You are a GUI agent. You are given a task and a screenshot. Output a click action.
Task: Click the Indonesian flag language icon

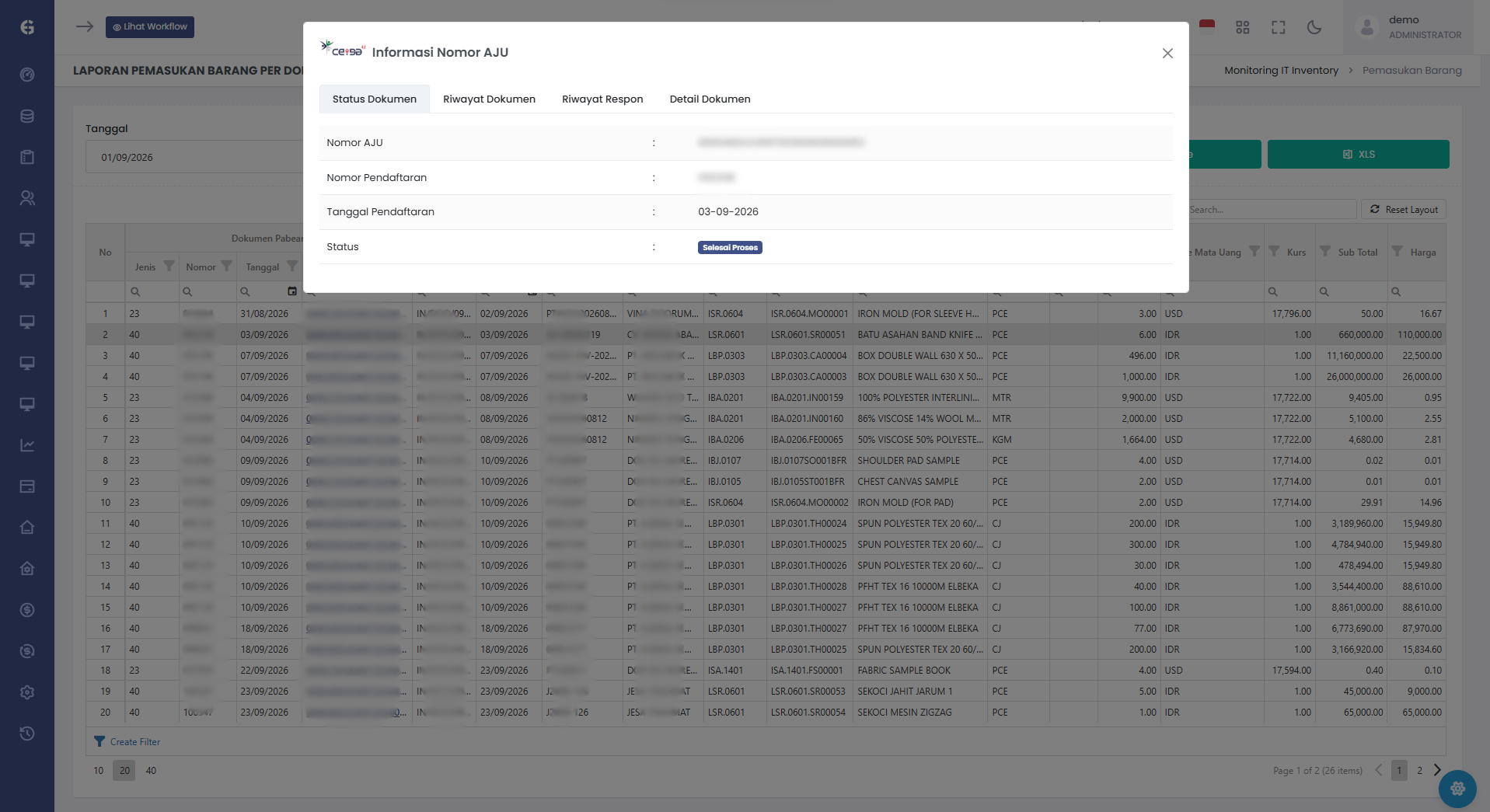pyautogui.click(x=1207, y=27)
